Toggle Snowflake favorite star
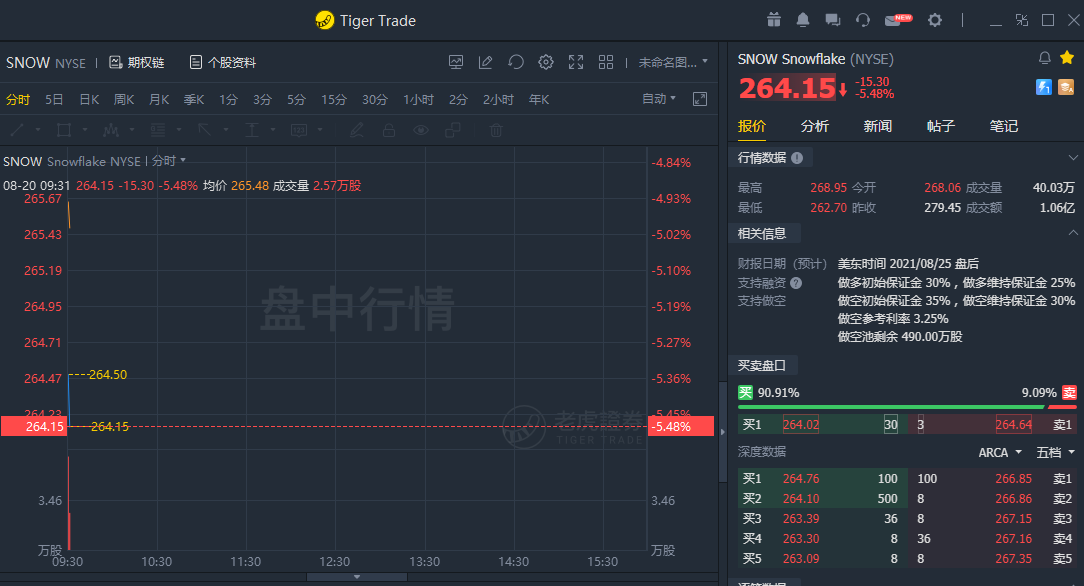 point(1067,57)
